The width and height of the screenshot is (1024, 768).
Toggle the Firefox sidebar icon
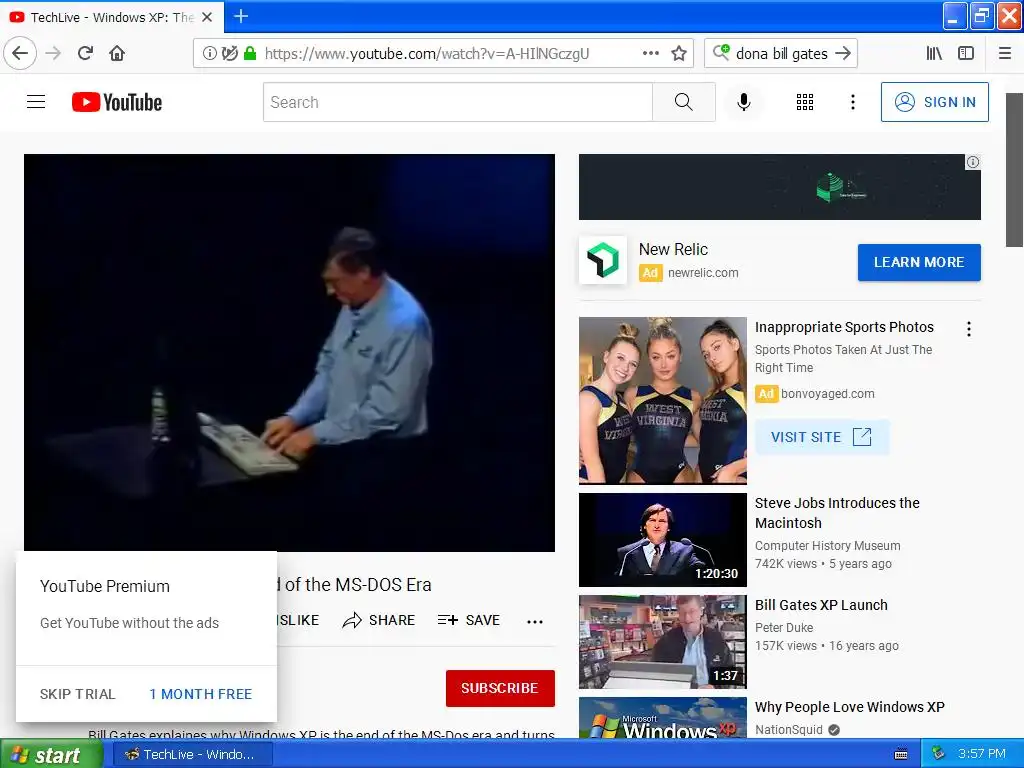(966, 53)
